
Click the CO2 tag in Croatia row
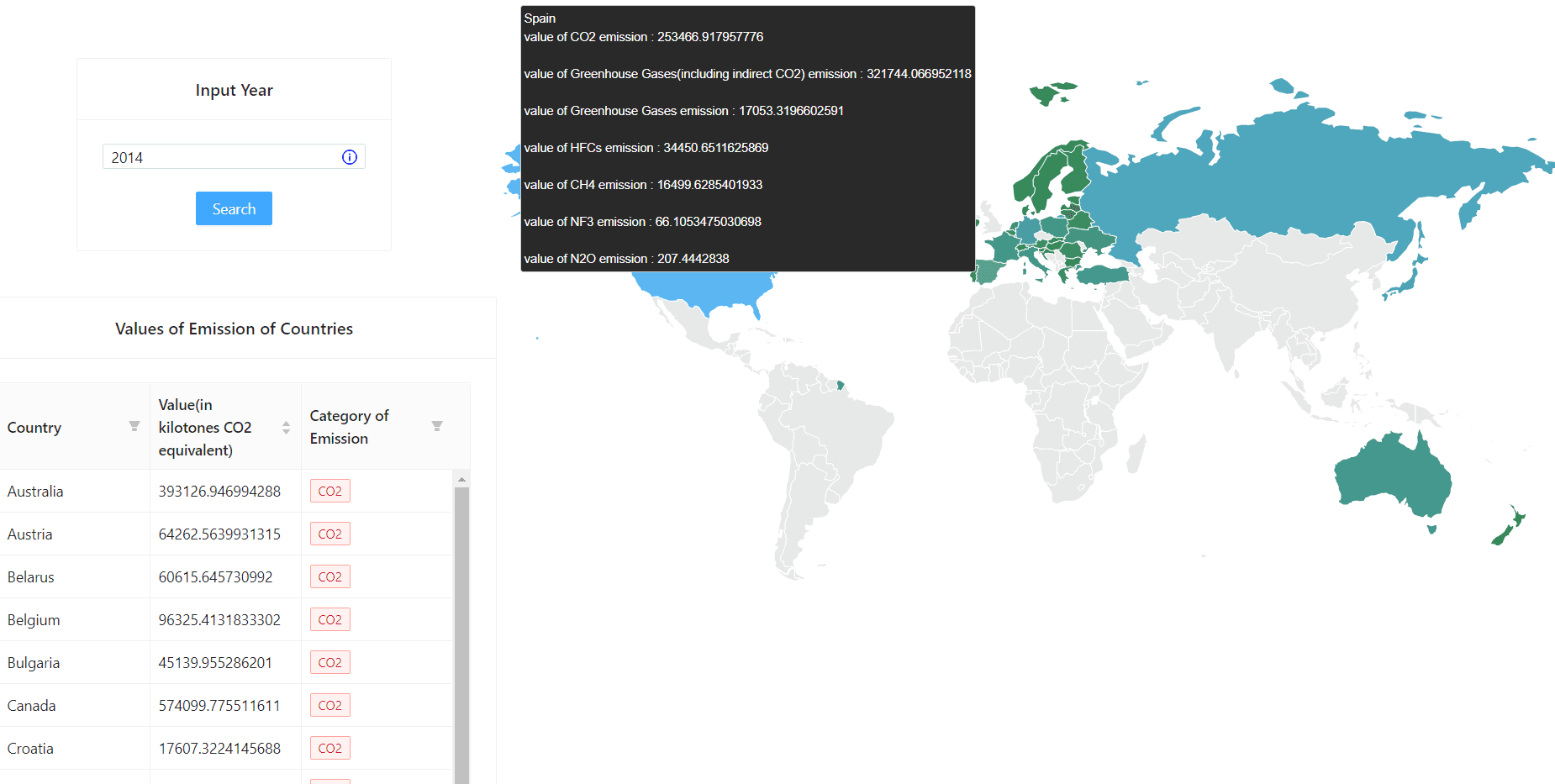click(x=330, y=748)
